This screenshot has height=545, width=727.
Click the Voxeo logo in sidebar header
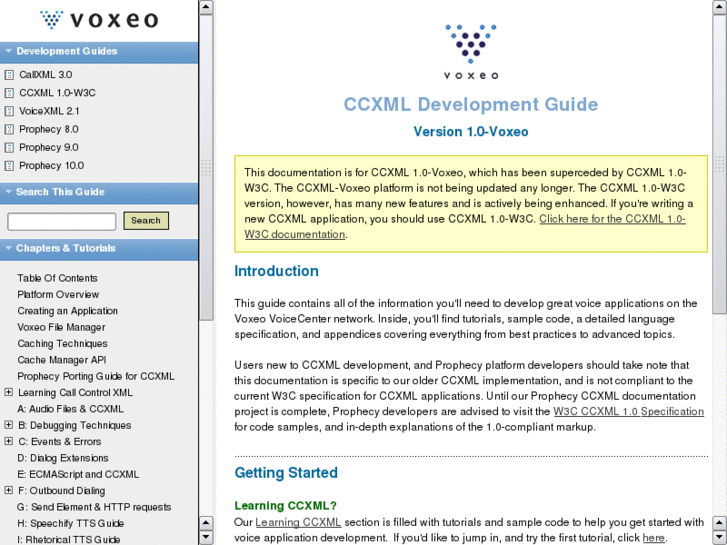99,20
